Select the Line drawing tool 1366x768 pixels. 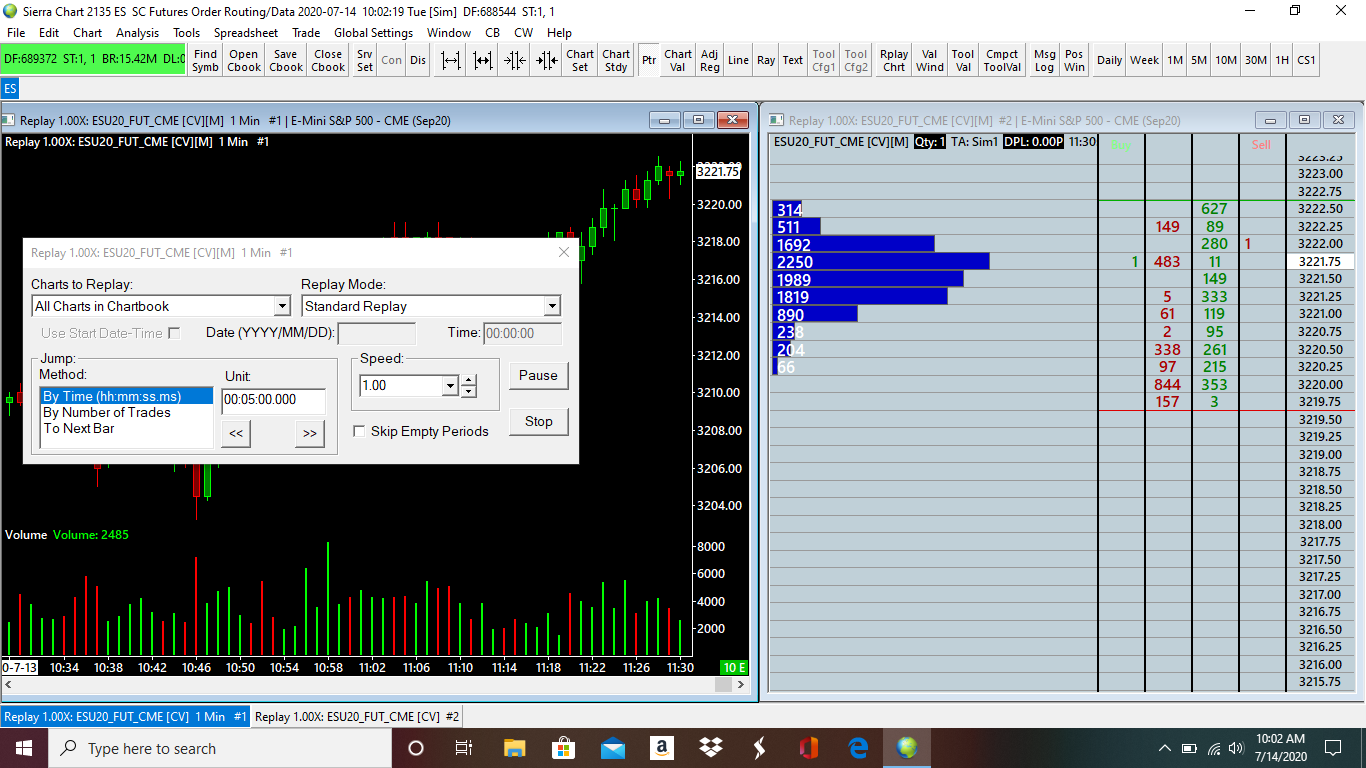click(738, 60)
